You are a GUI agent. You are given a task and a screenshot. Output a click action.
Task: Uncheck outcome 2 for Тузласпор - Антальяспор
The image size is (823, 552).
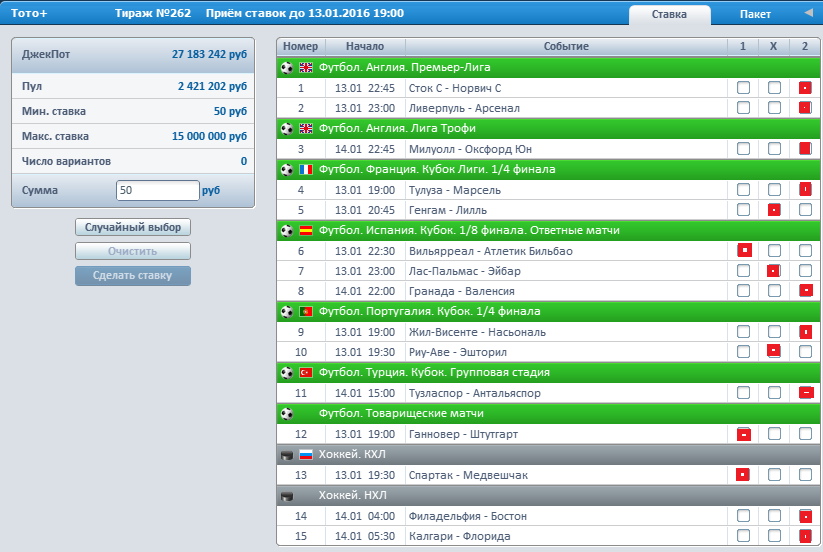pos(806,392)
